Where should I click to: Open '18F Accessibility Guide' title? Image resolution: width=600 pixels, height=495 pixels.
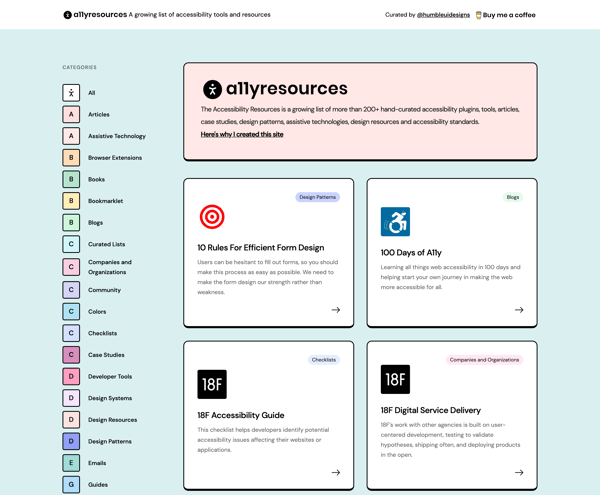[x=241, y=415]
